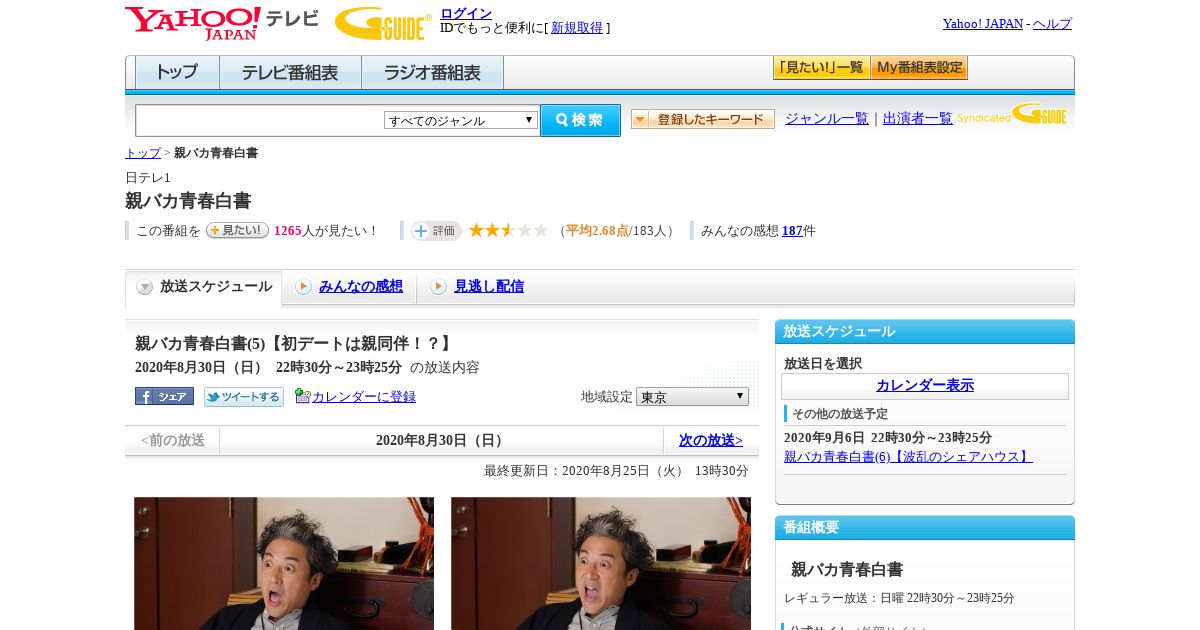Click カレンダー表示 in schedule panel

925,385
